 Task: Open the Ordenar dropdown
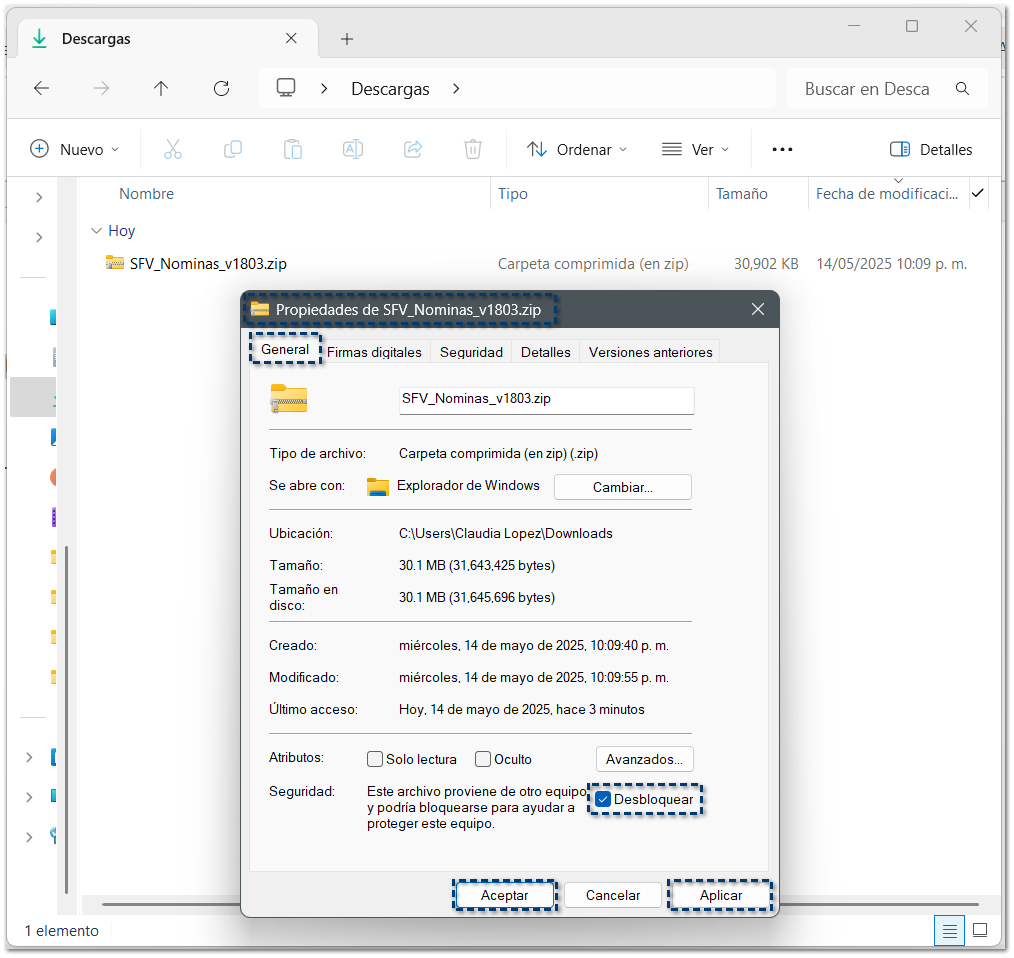578,149
